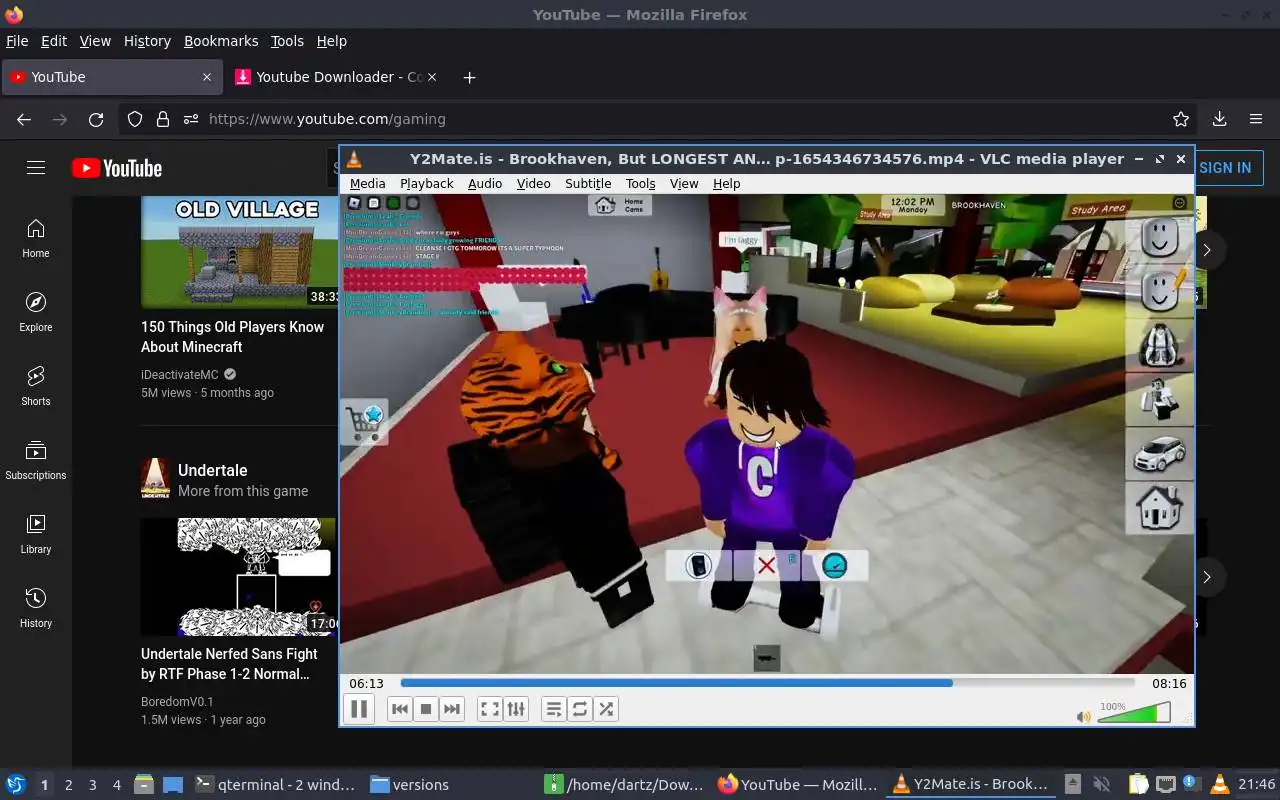Seek on the VLC playback progress bar
The height and width of the screenshot is (800, 1280).
tap(767, 684)
